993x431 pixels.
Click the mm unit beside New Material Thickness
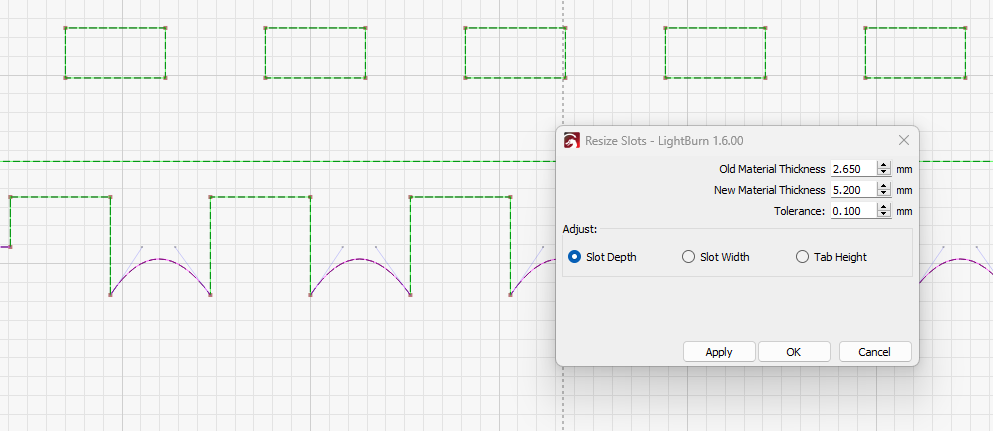coord(904,191)
